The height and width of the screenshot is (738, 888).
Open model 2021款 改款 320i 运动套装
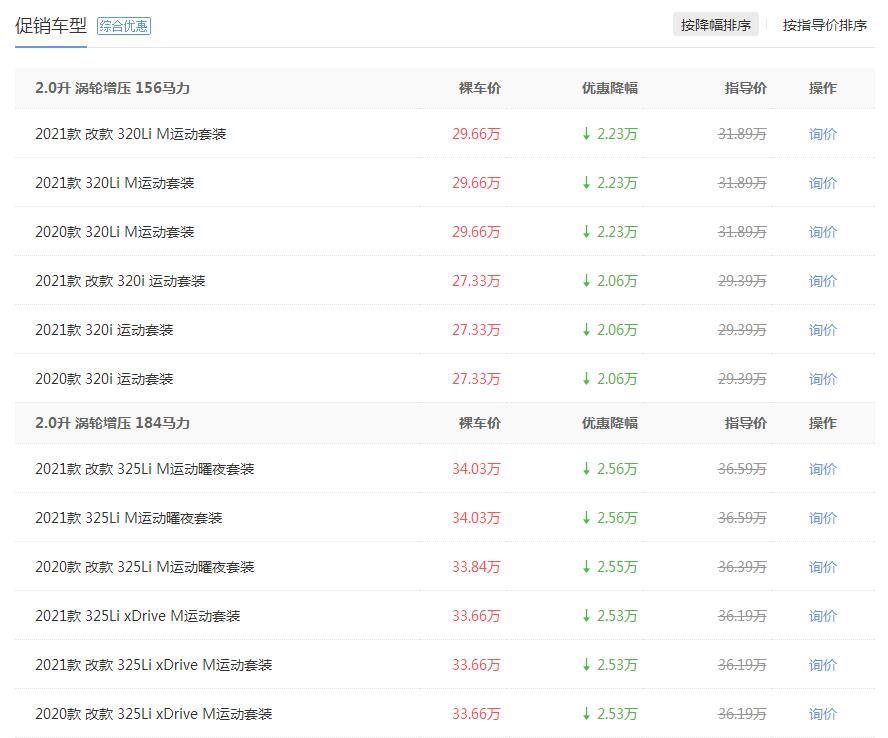tap(120, 281)
